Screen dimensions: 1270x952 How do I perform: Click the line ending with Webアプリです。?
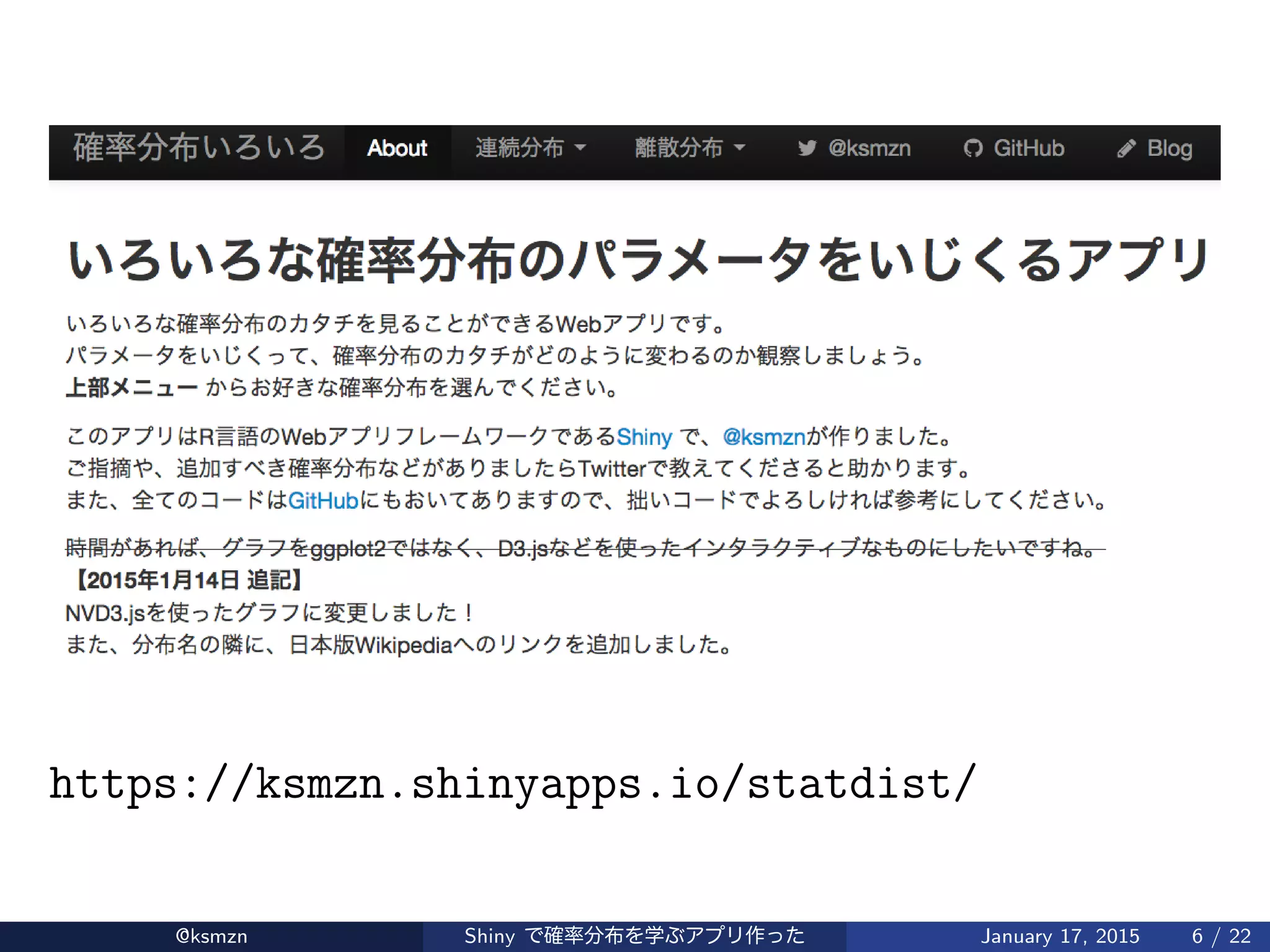click(396, 324)
